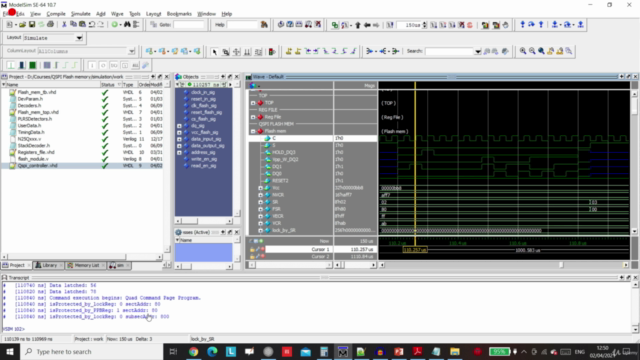This screenshot has height=360, width=640.
Task: Click the Find binoculars icon
Action: pos(127,25)
